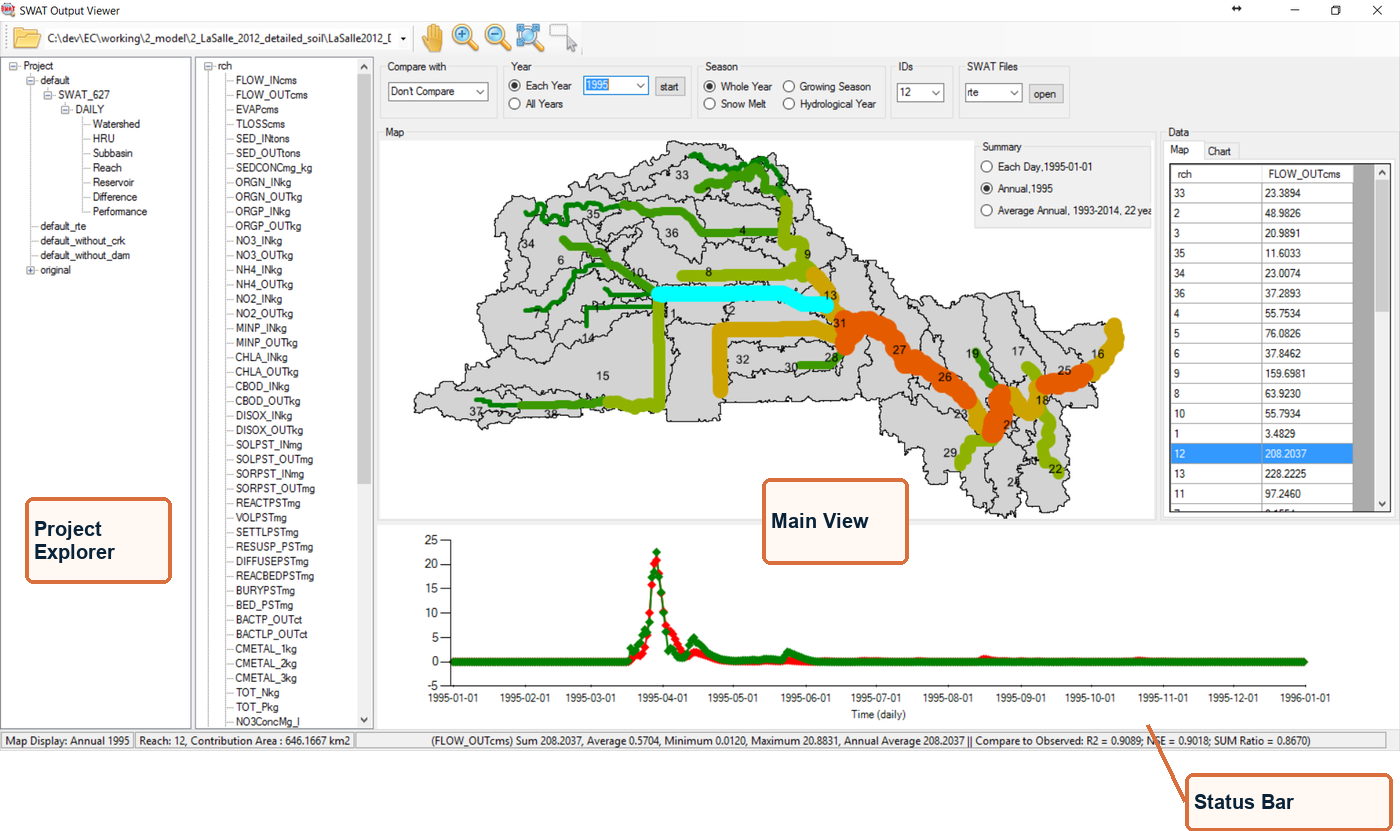
Task: Select NO3_OUTkg variable
Action: point(264,255)
